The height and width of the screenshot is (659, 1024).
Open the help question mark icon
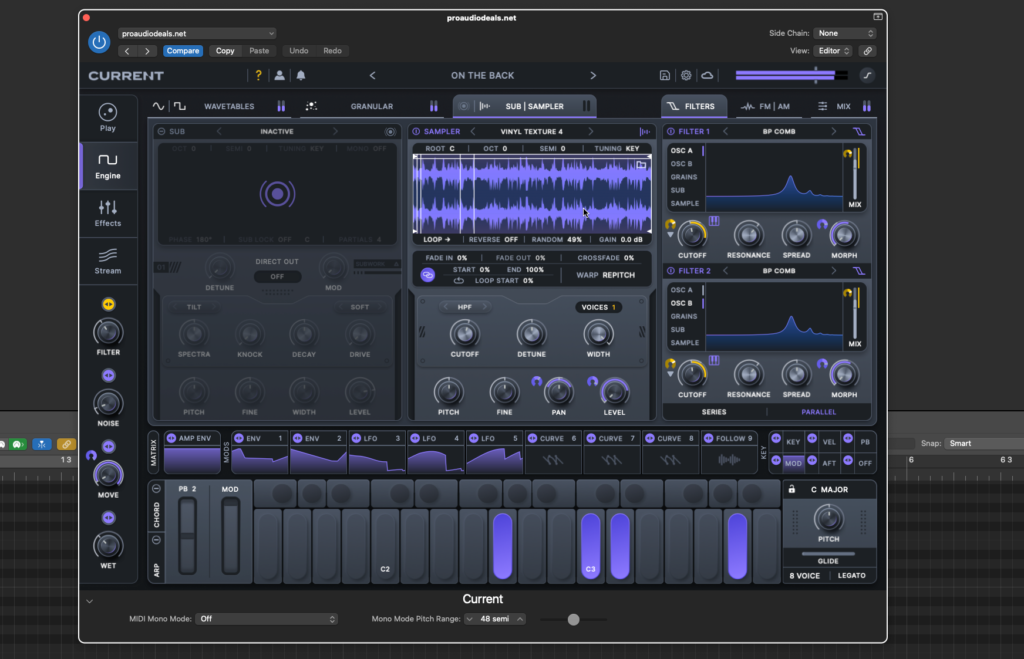click(x=259, y=75)
